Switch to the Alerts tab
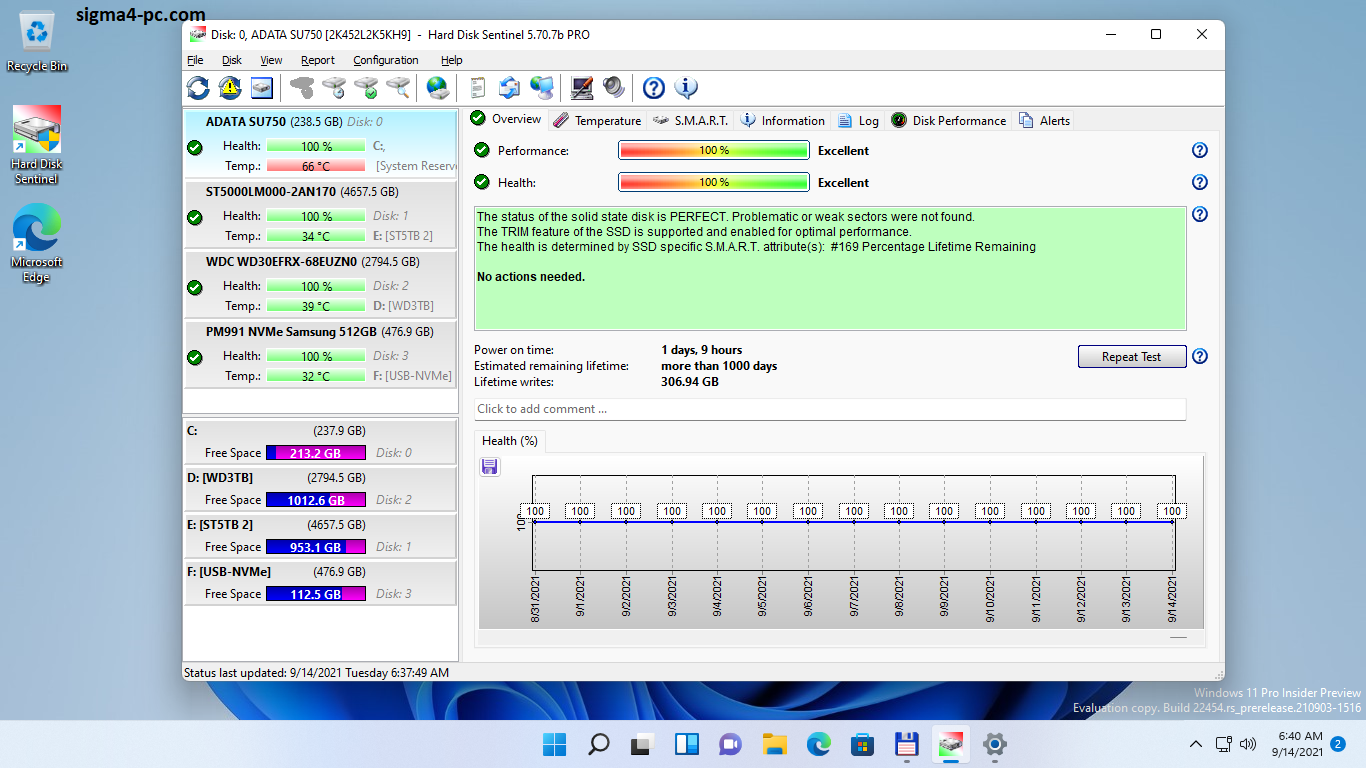 pyautogui.click(x=1045, y=120)
